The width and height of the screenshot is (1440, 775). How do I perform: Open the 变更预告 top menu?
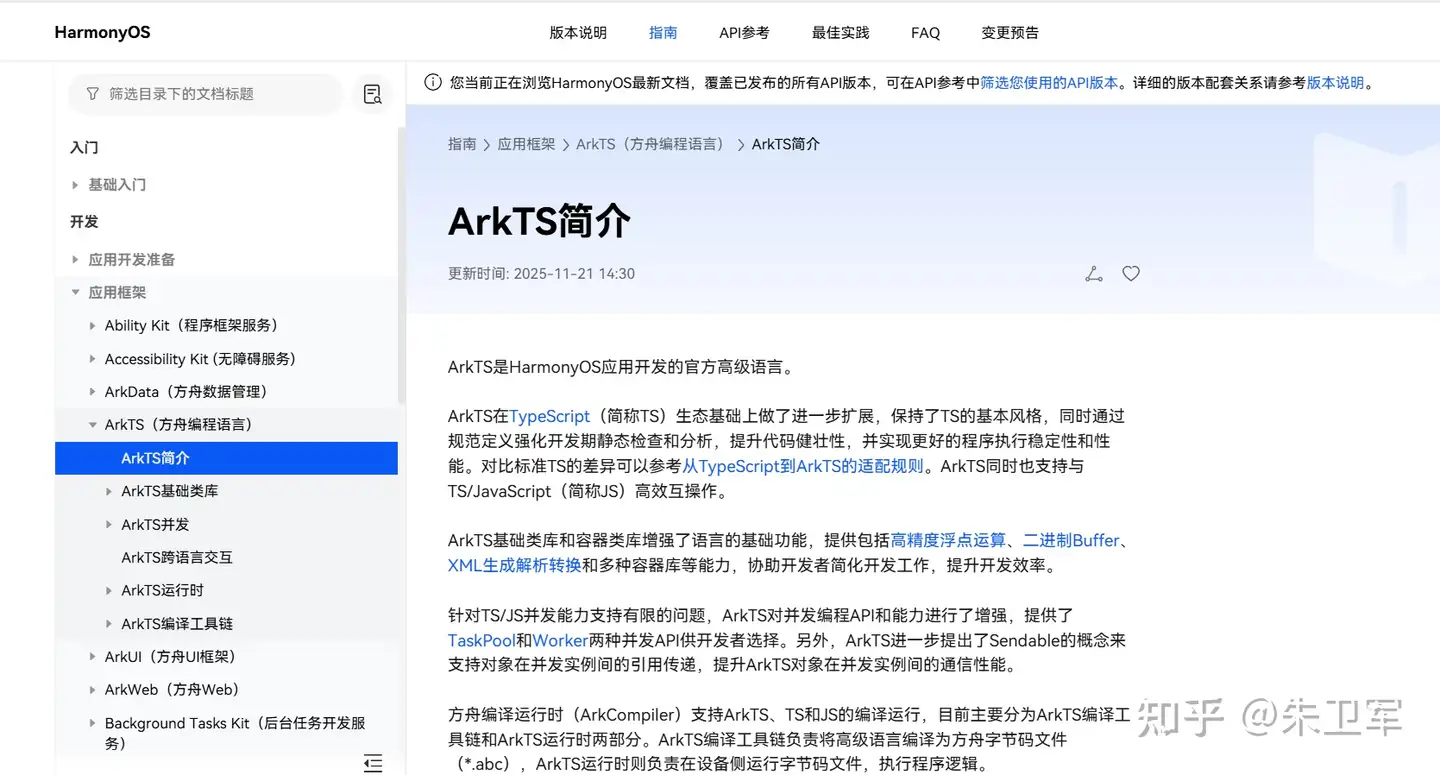1010,32
